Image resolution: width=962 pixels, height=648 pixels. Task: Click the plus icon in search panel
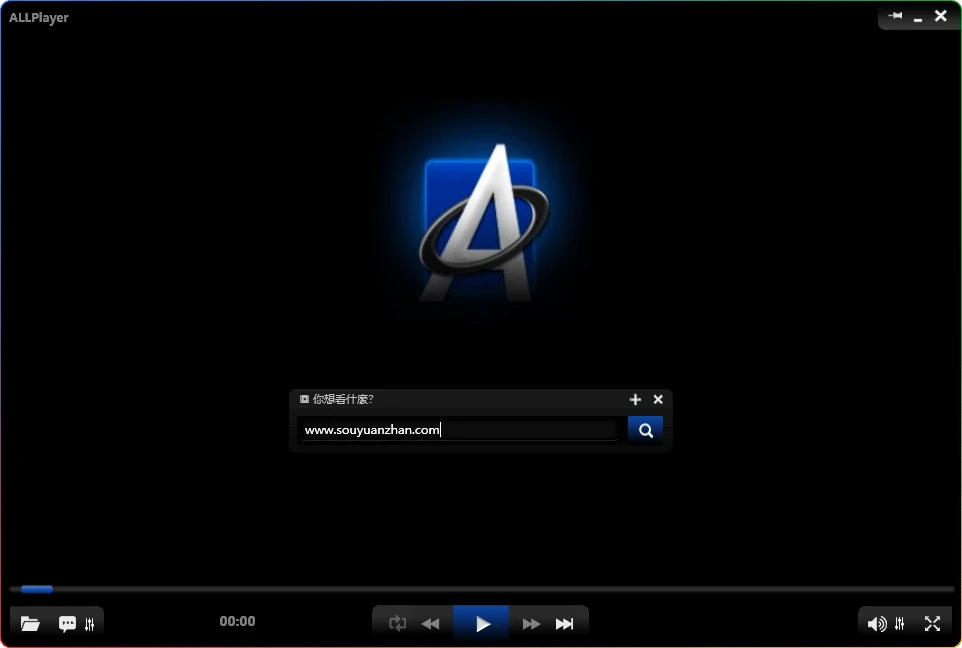coord(635,399)
